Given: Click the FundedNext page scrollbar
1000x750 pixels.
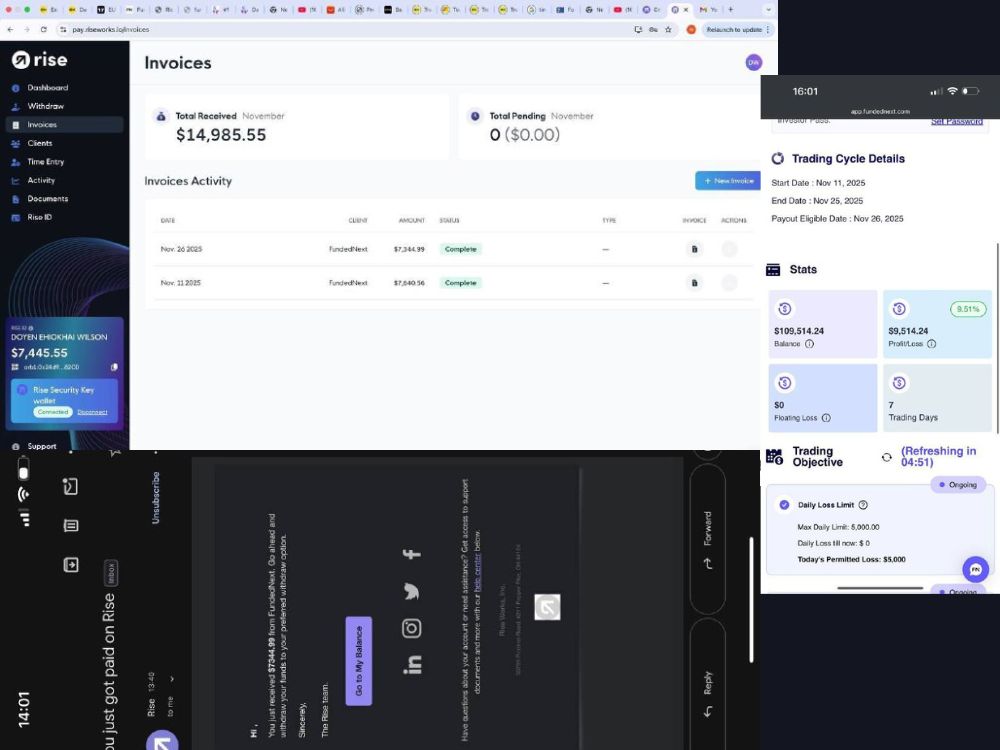Looking at the screenshot, I should [996, 337].
